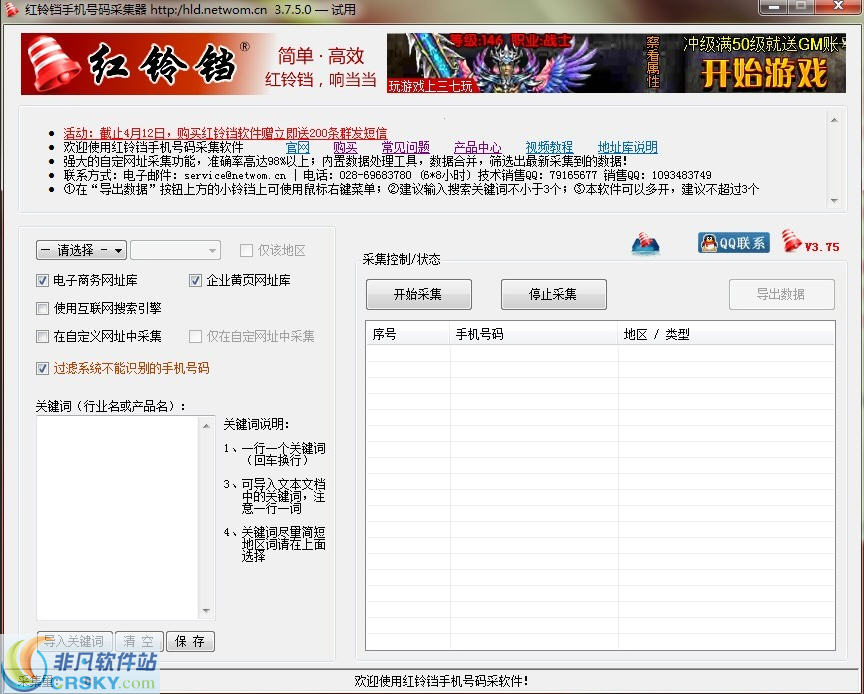864x694 pixels.
Task: Uncheck 电子商务网址库 checkbox
Action: (42, 281)
